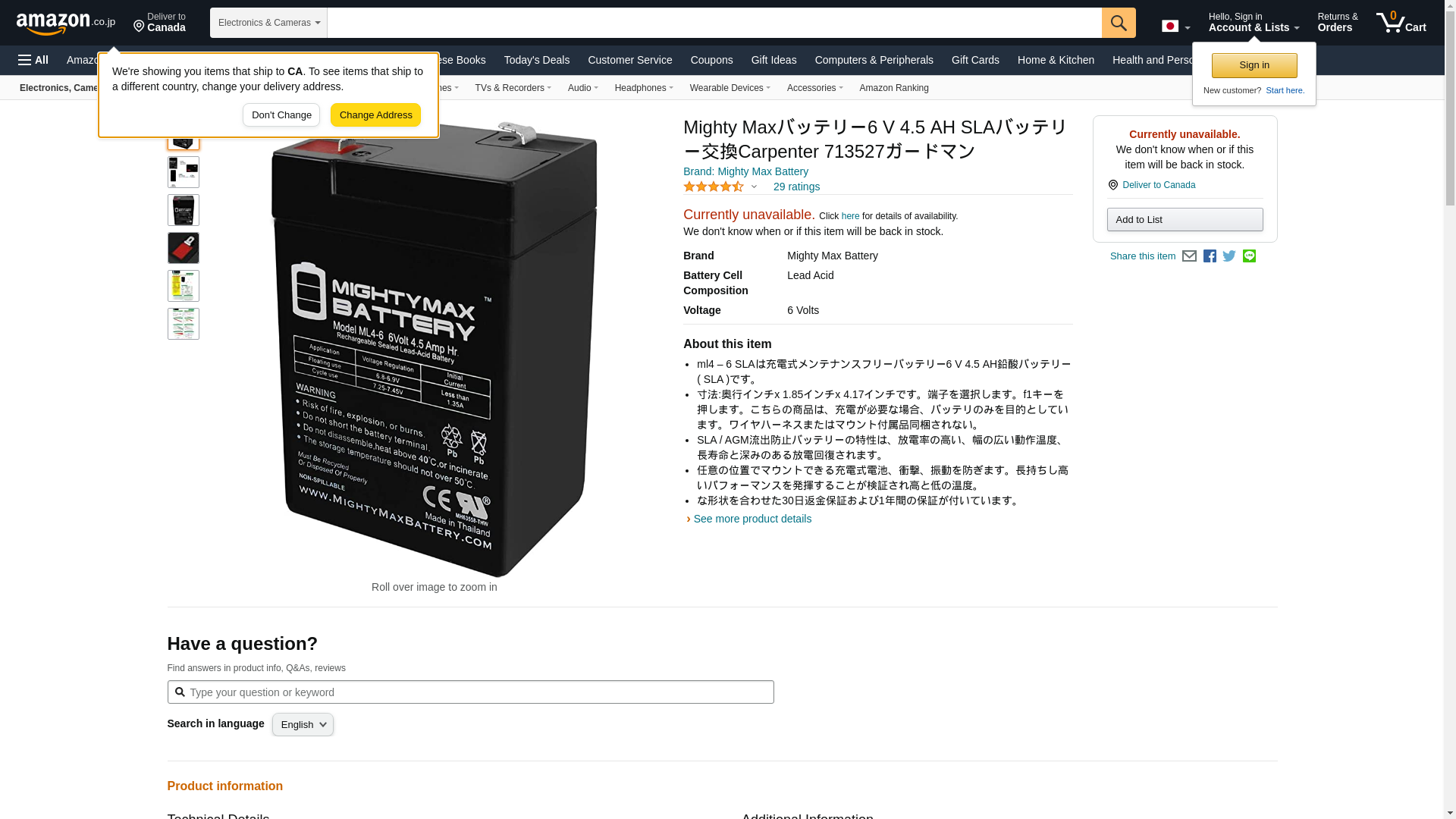This screenshot has width=1456, height=819.
Task: Share this item on LINE
Action: tap(1249, 256)
